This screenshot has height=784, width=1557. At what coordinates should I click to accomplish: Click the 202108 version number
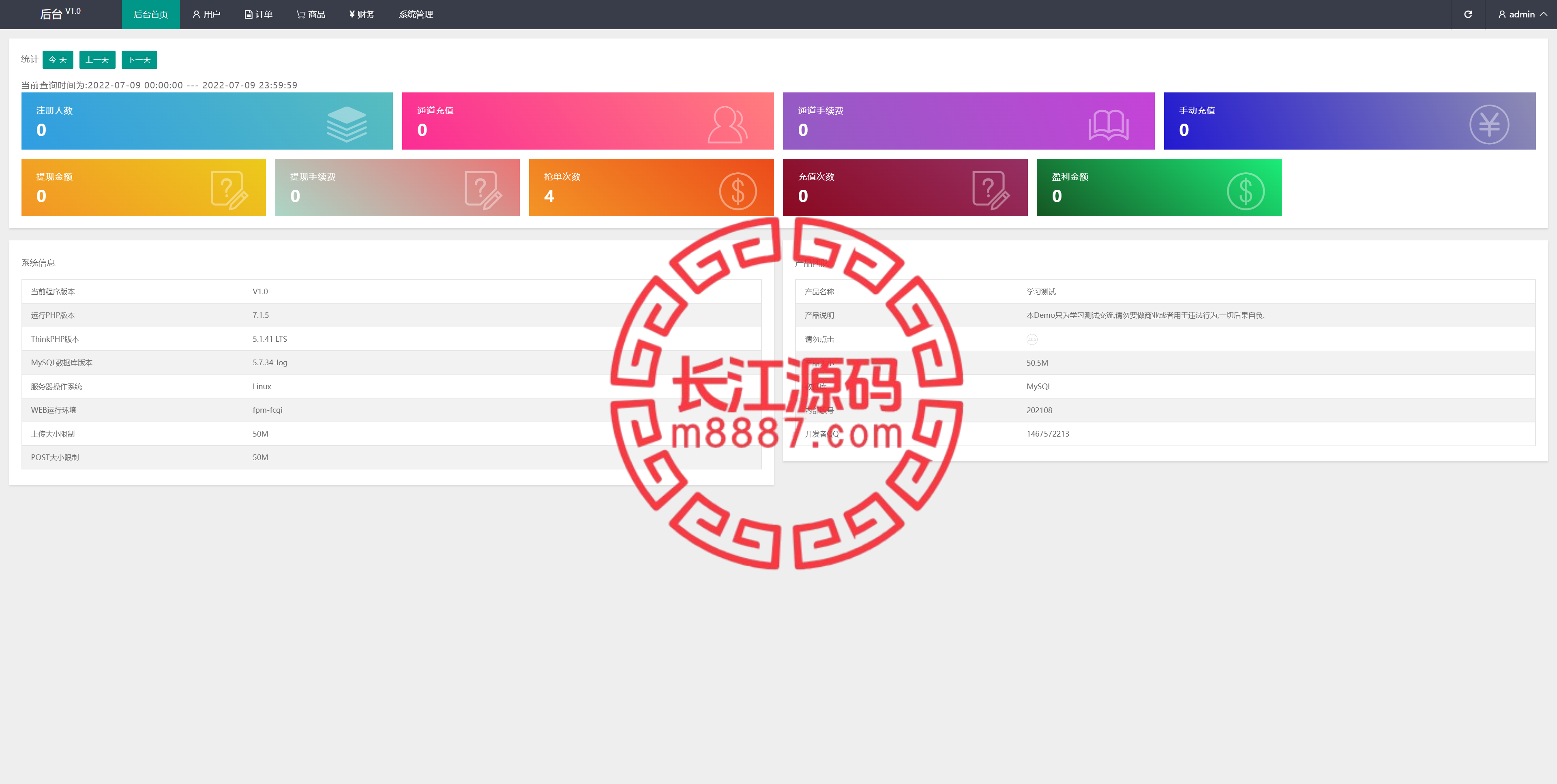tap(1039, 410)
